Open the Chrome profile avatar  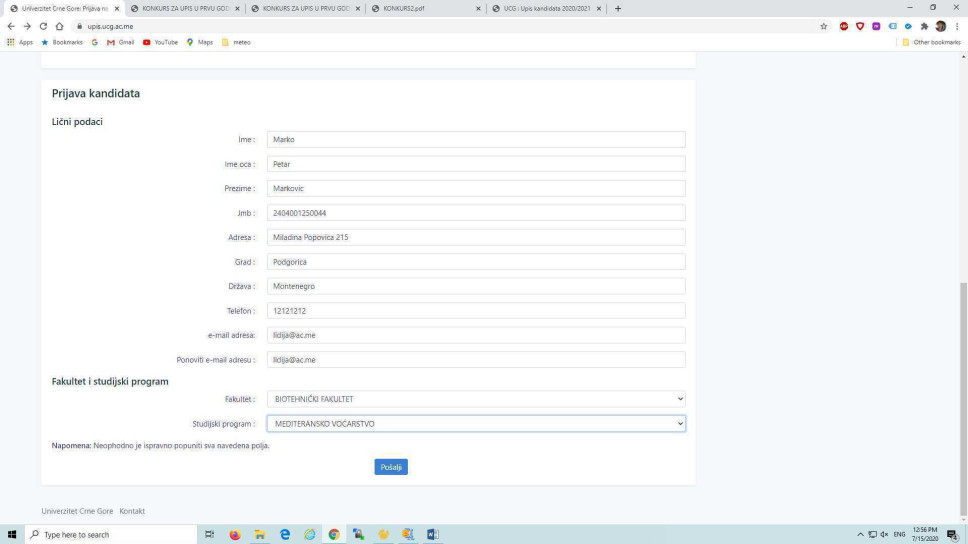(940, 27)
